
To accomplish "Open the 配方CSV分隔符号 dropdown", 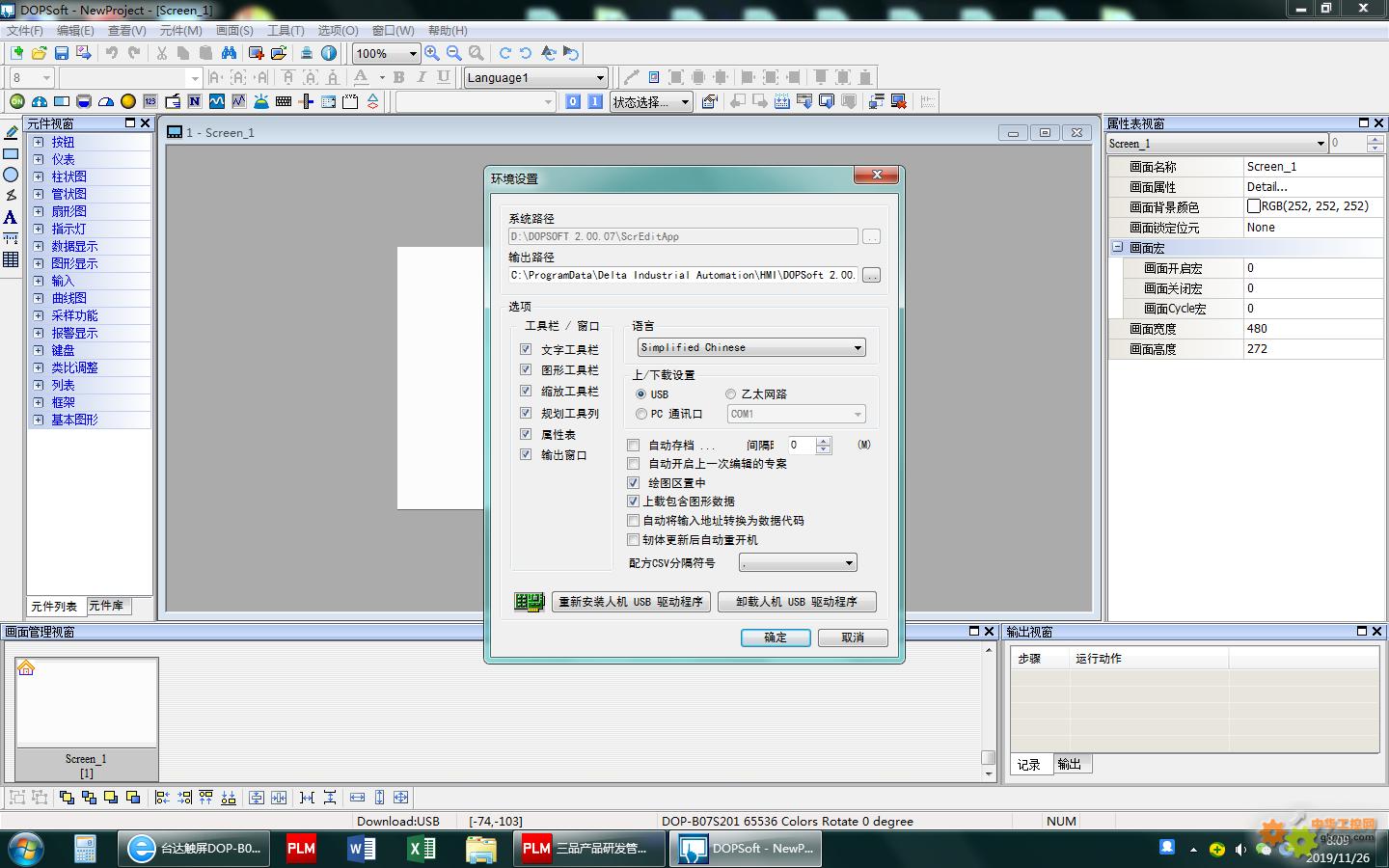I will tap(798, 563).
